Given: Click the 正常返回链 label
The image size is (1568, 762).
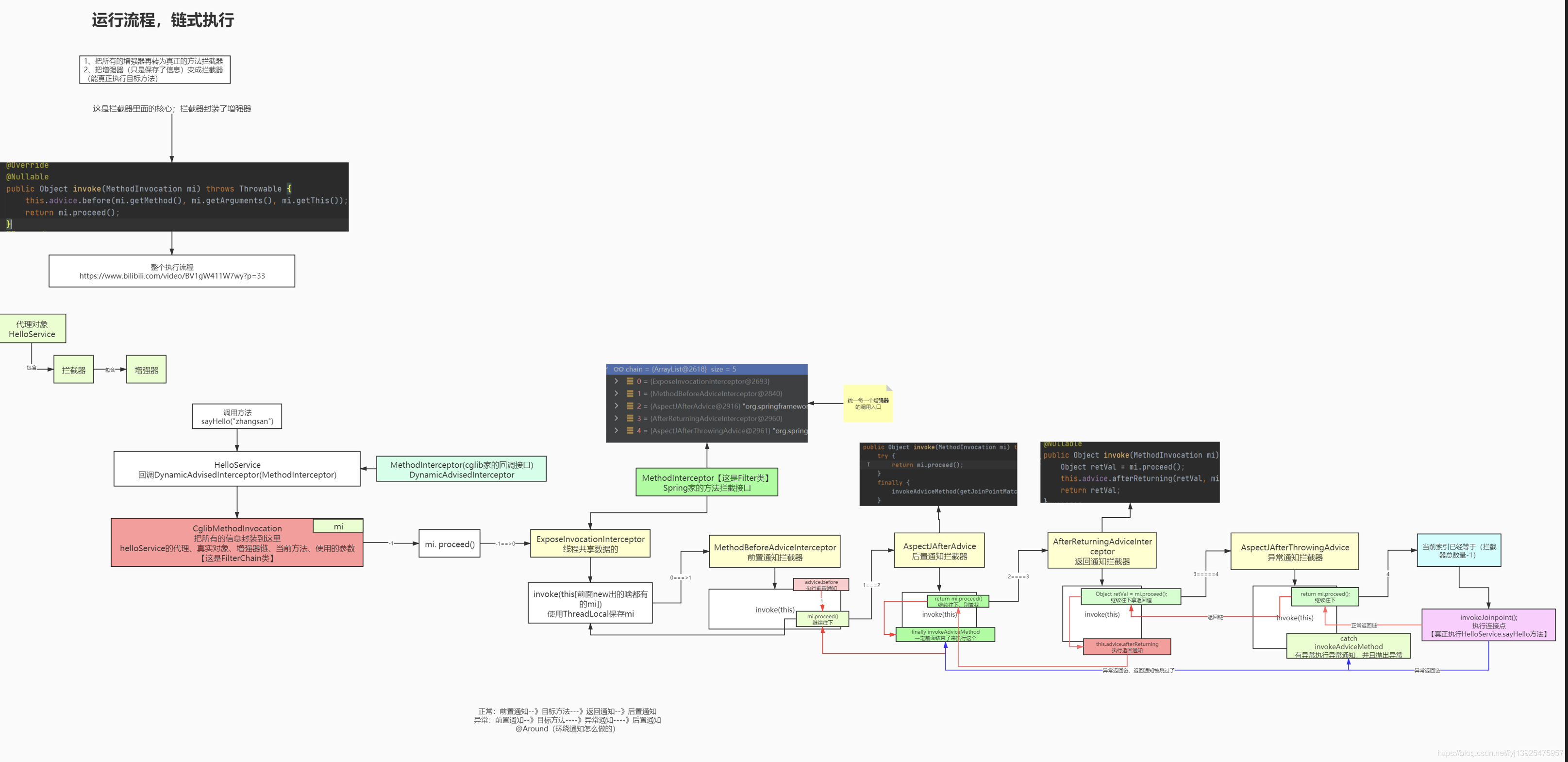Looking at the screenshot, I should [x=1364, y=626].
